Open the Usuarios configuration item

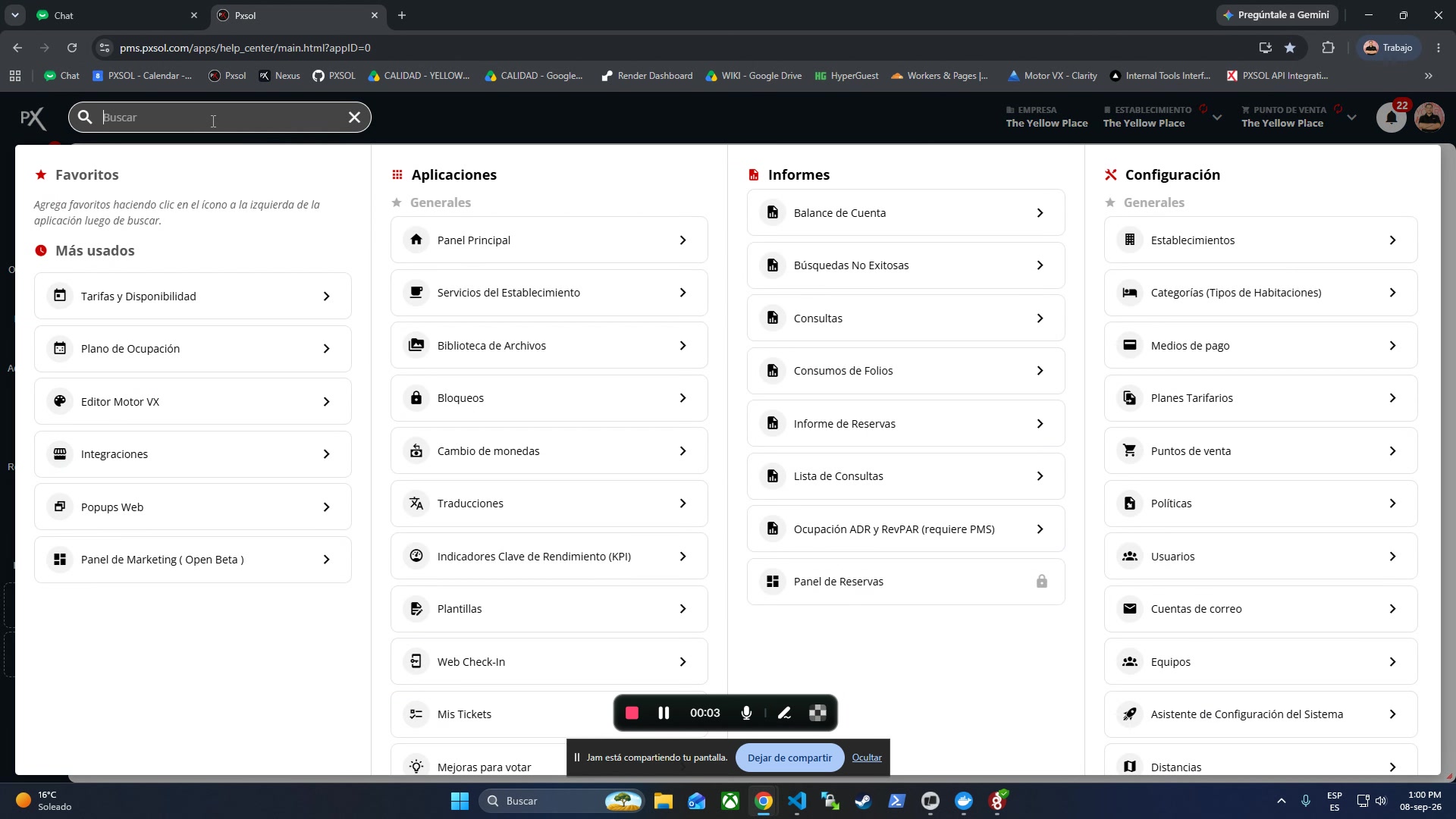[x=1260, y=556]
